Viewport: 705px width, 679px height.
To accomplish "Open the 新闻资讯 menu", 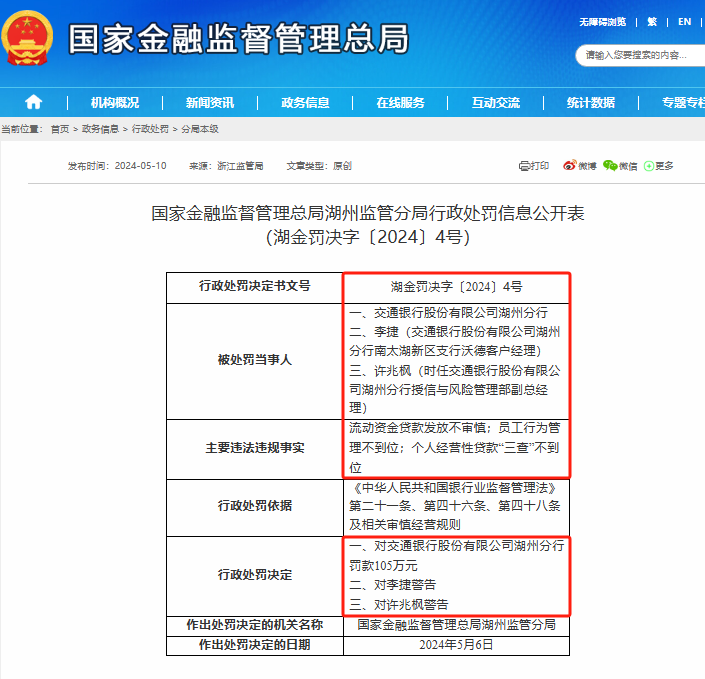I will pos(210,103).
